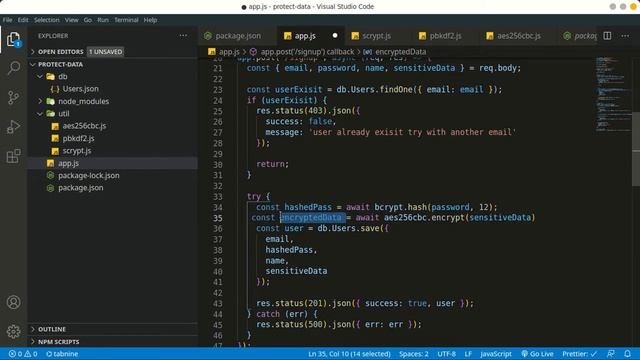The image size is (640, 360).
Task: Open the Accounts menu icon
Action: coord(13,302)
